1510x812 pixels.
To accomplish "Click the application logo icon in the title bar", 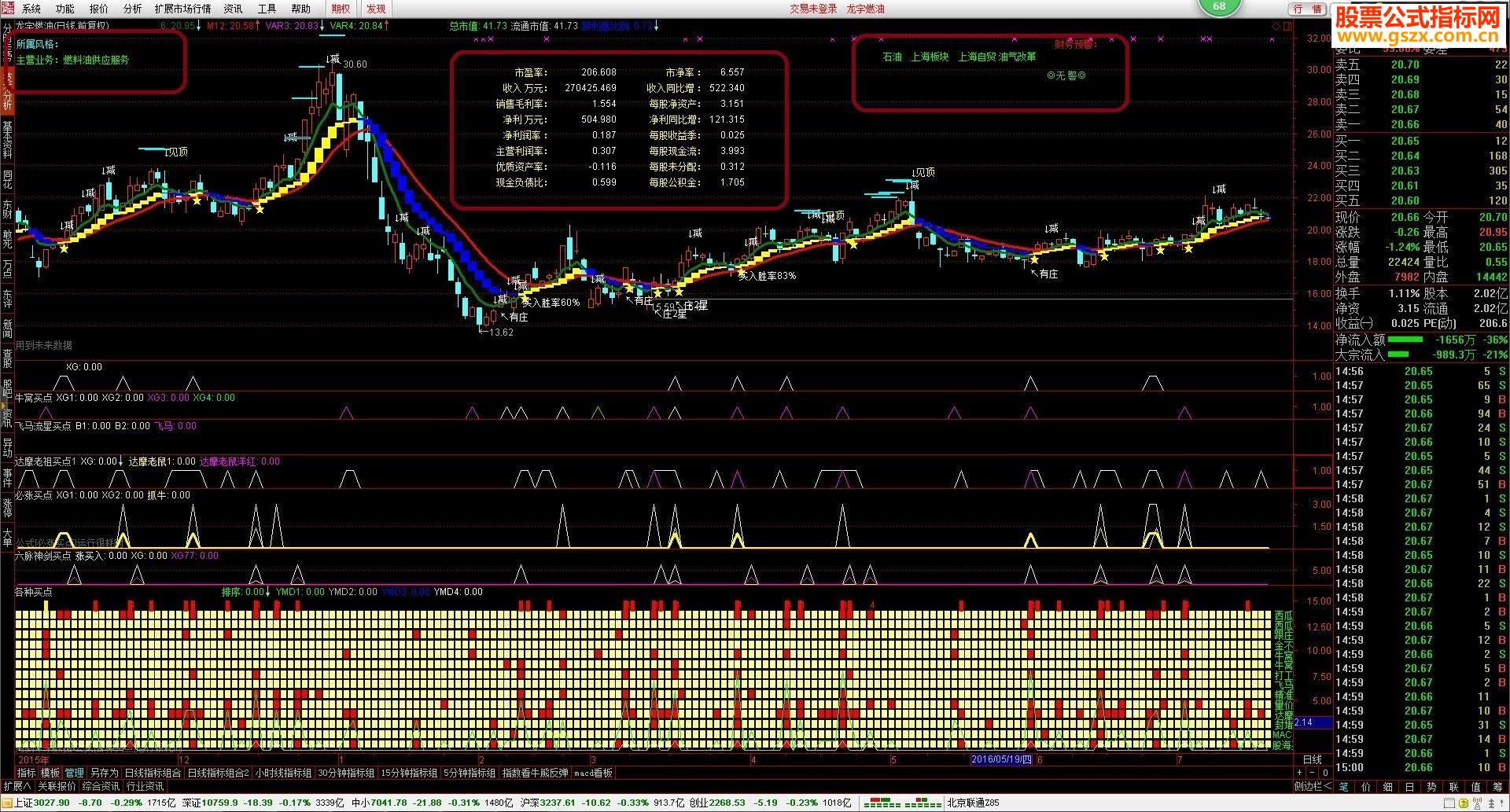I will (x=7, y=9).
